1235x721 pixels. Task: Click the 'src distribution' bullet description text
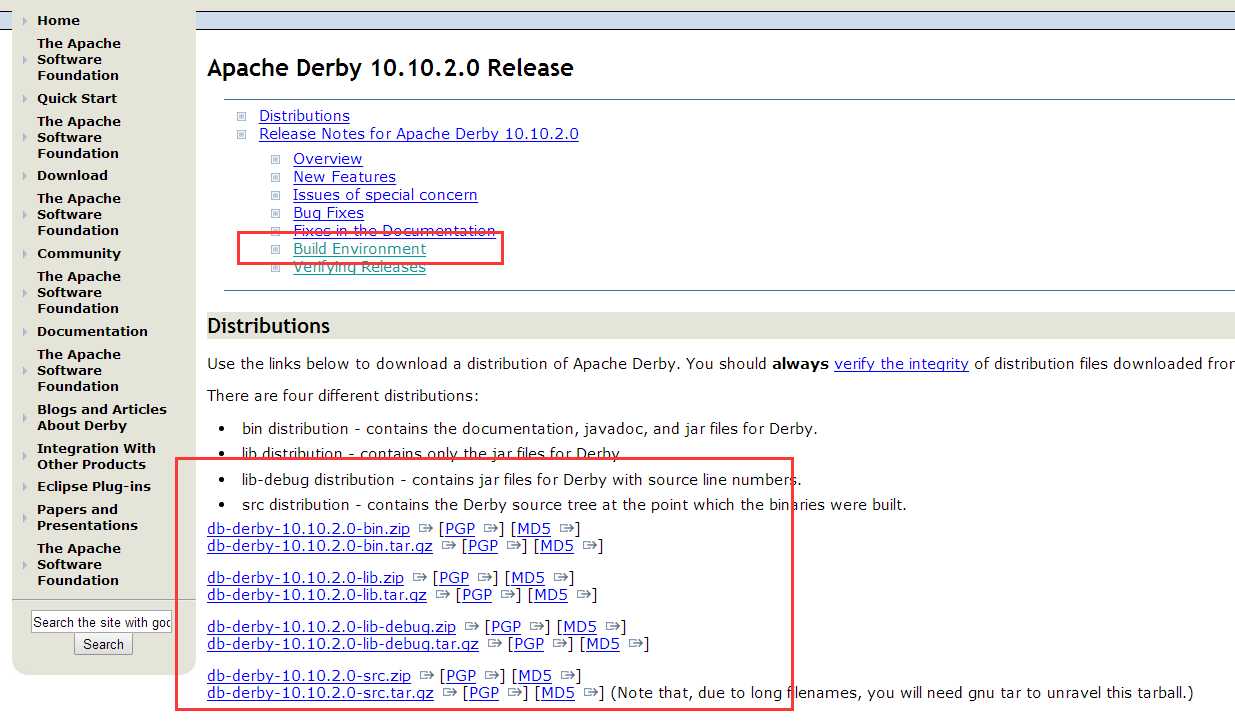tap(574, 505)
